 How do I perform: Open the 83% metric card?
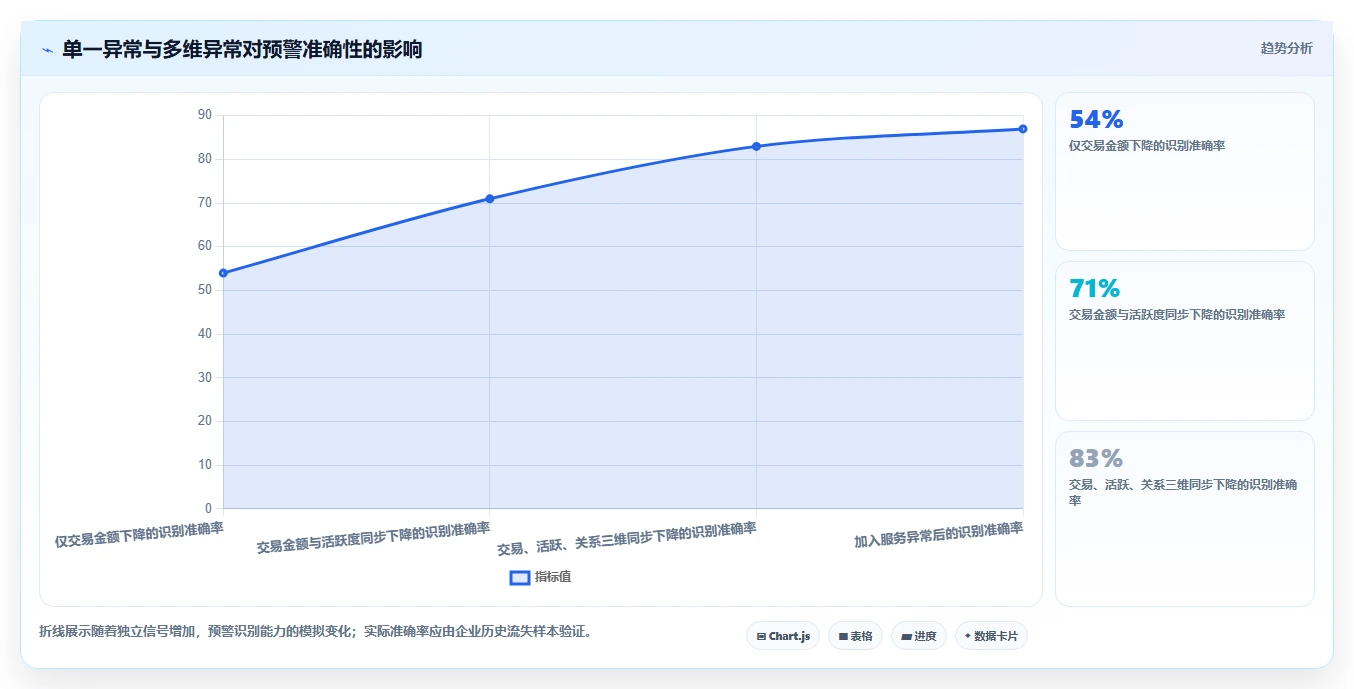tap(1185, 519)
